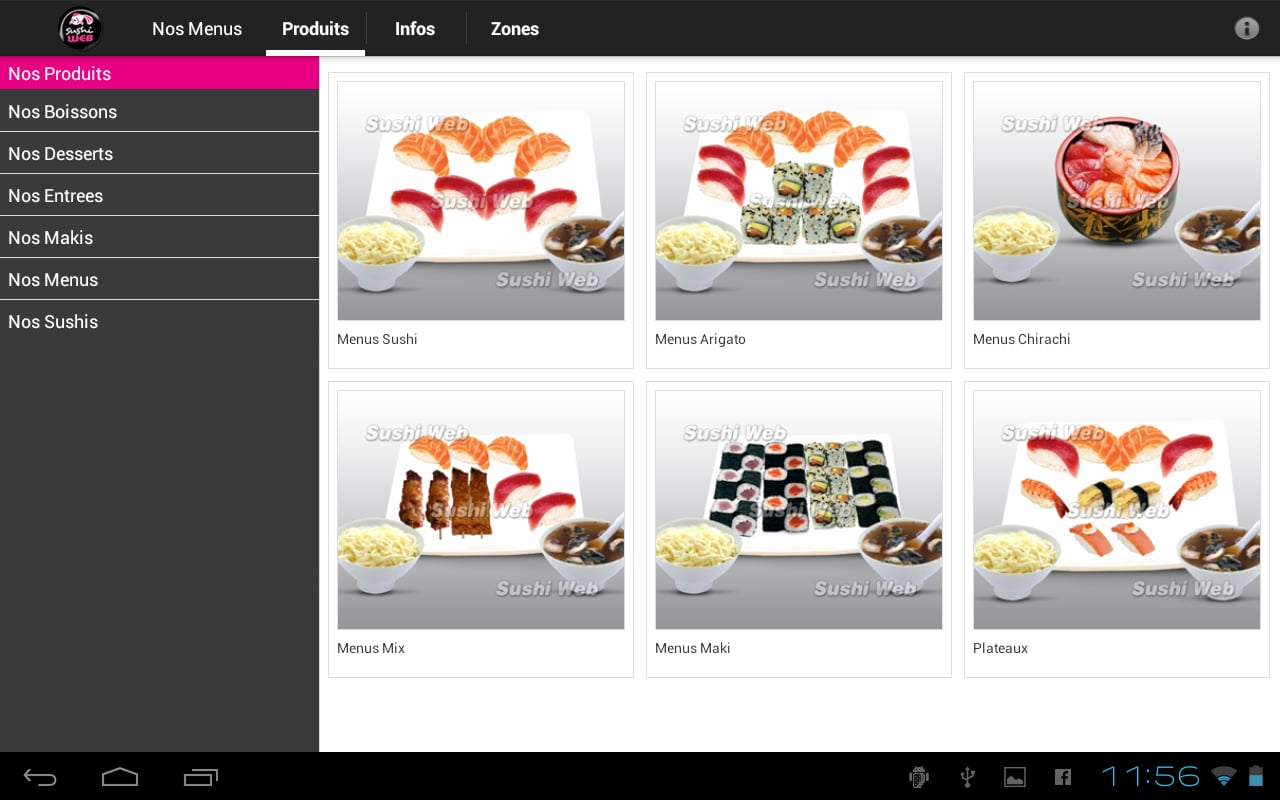Click the 'Menus Sushi' caption text
Image resolution: width=1280 pixels, height=800 pixels.
pos(377,339)
